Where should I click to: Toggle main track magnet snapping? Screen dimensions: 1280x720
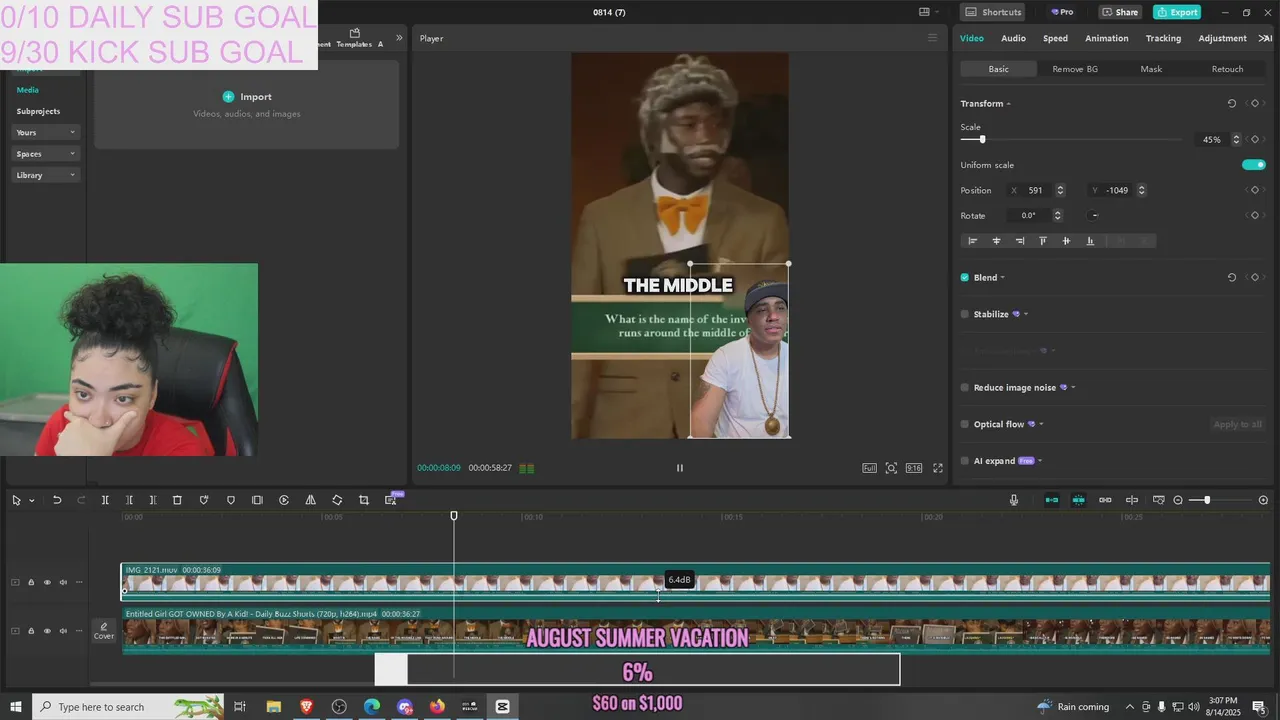pyautogui.click(x=1051, y=500)
